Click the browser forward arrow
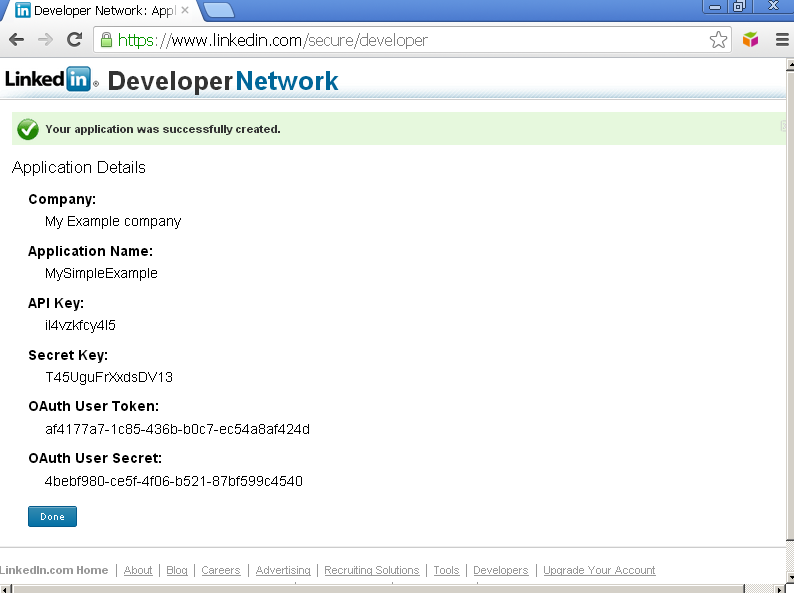Screen dimensions: 794x593 tap(45, 40)
